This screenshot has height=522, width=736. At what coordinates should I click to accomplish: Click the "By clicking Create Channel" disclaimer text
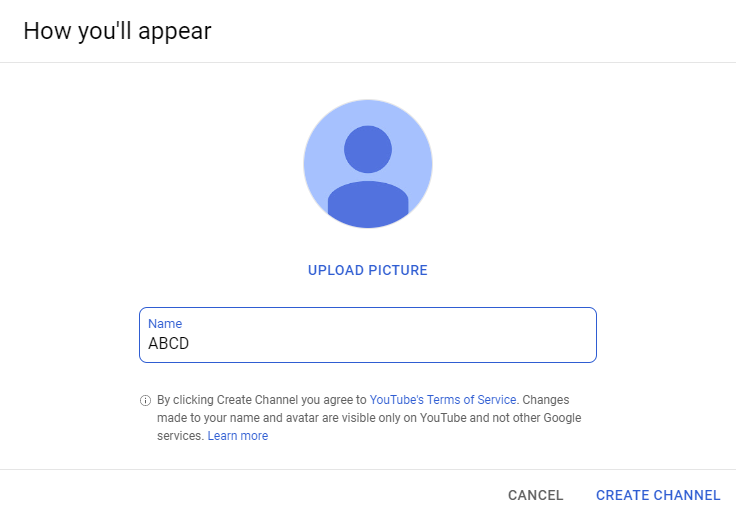[x=262, y=399]
